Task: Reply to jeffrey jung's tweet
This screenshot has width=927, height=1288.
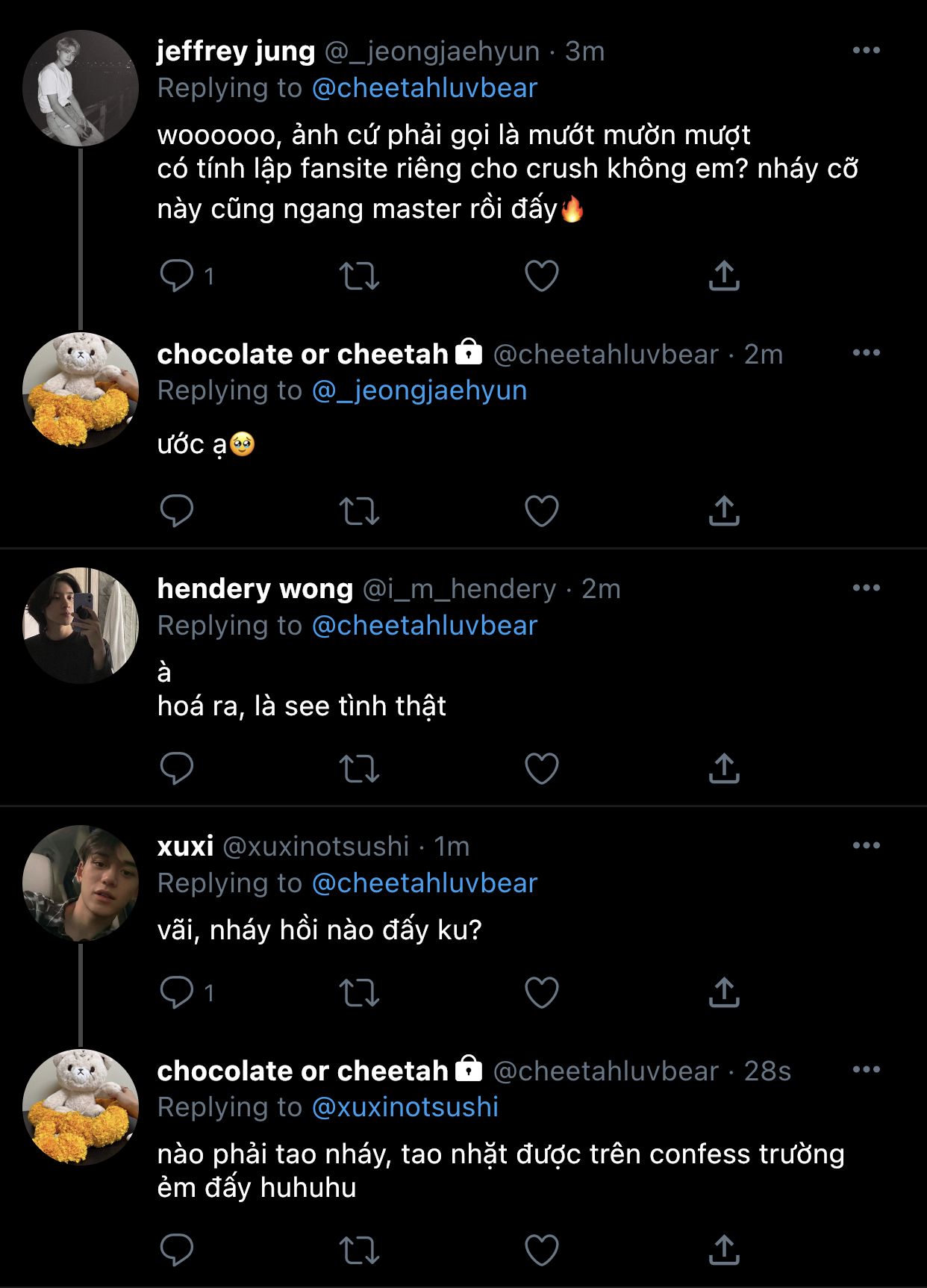Action: pyautogui.click(x=177, y=276)
